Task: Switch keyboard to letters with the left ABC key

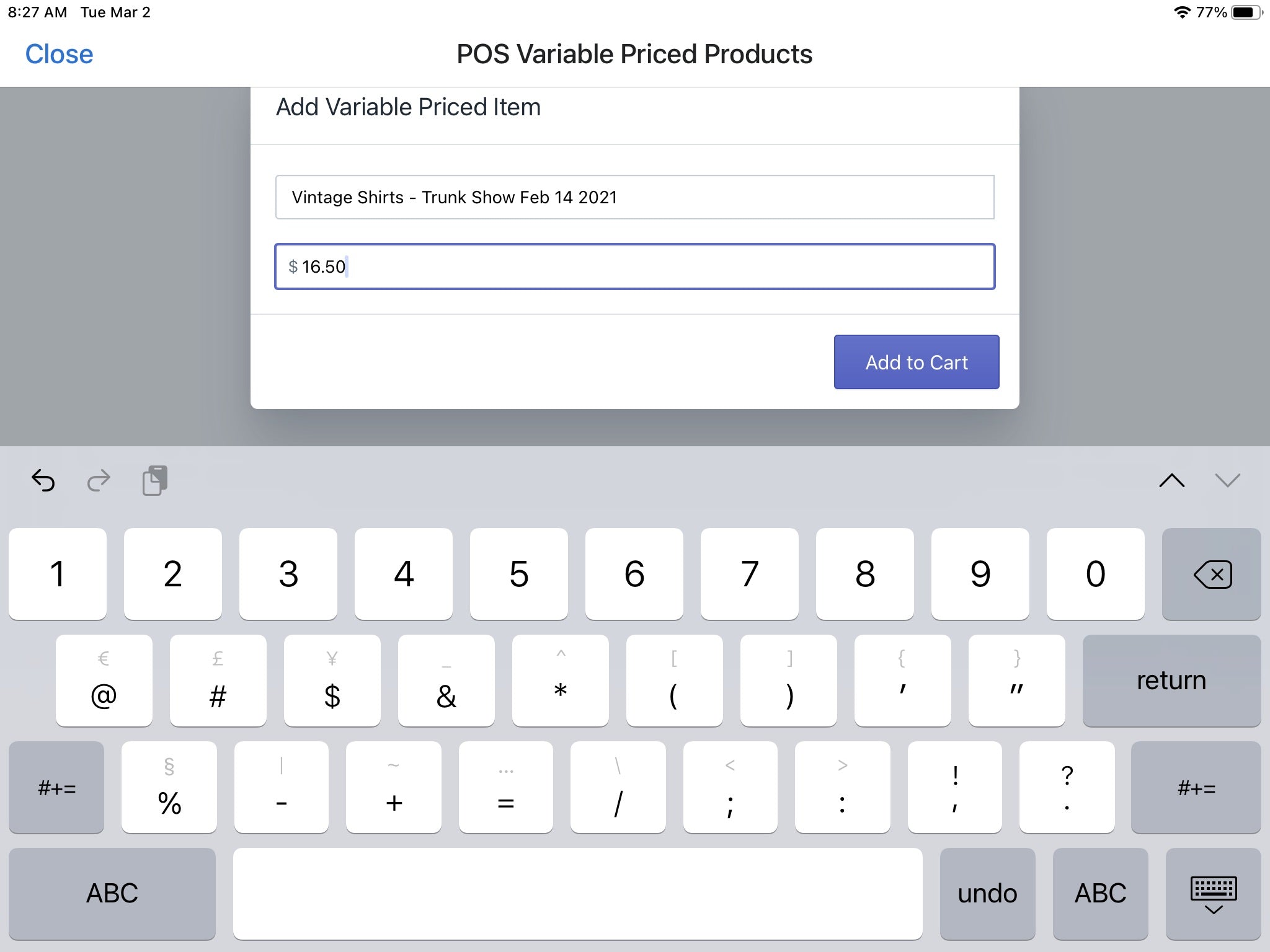Action: point(112,892)
